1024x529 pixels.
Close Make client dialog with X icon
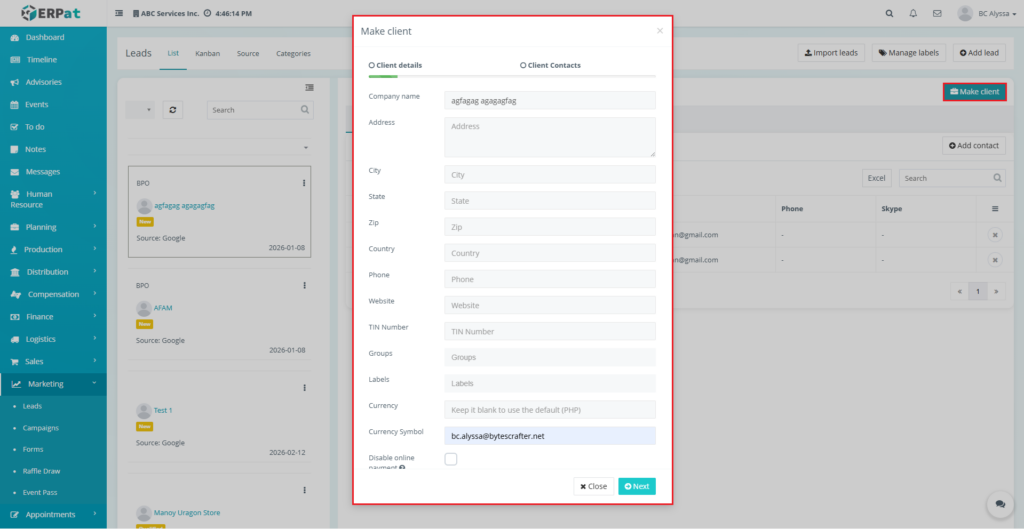click(x=659, y=31)
